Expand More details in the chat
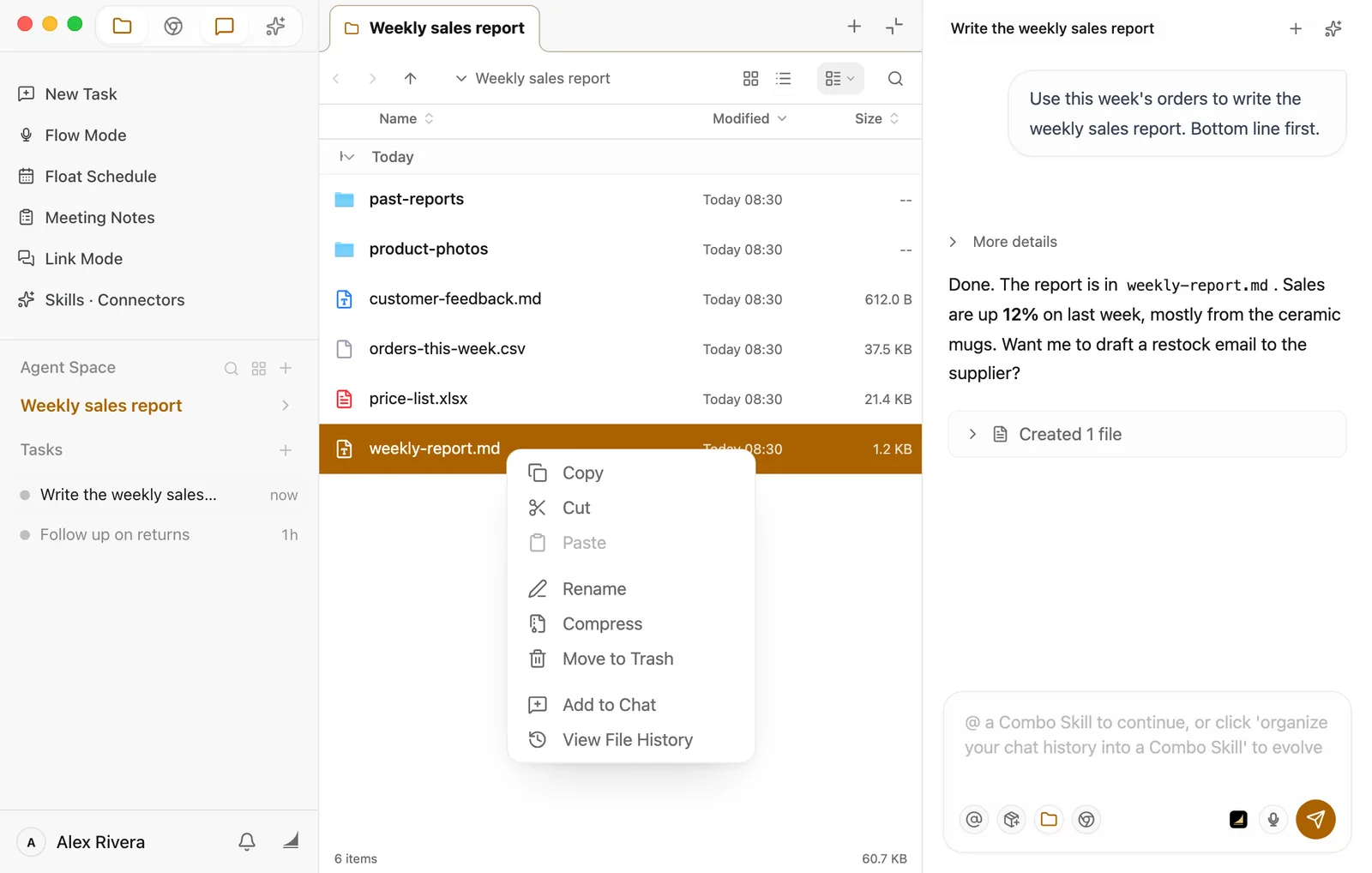This screenshot has height=873, width=1372. coord(1003,242)
